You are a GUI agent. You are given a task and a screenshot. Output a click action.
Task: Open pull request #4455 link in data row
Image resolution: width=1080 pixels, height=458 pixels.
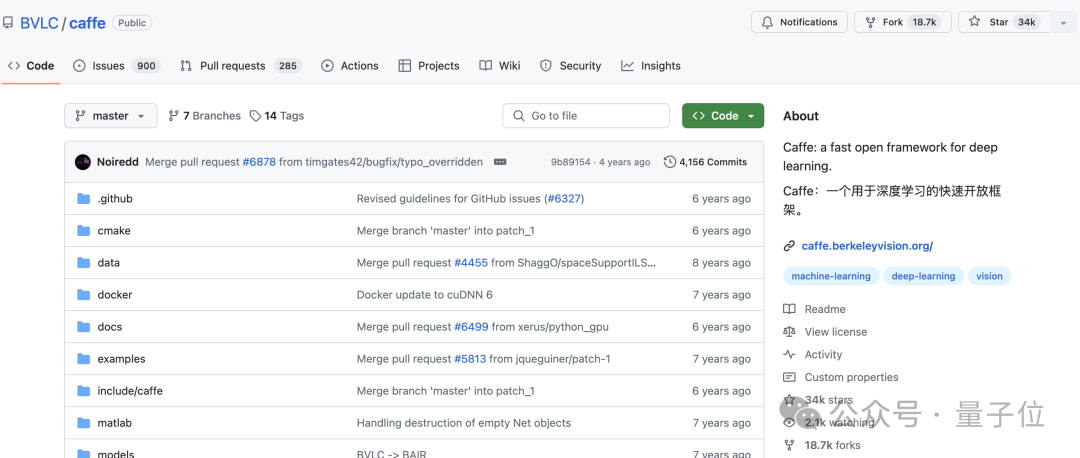click(x=471, y=262)
